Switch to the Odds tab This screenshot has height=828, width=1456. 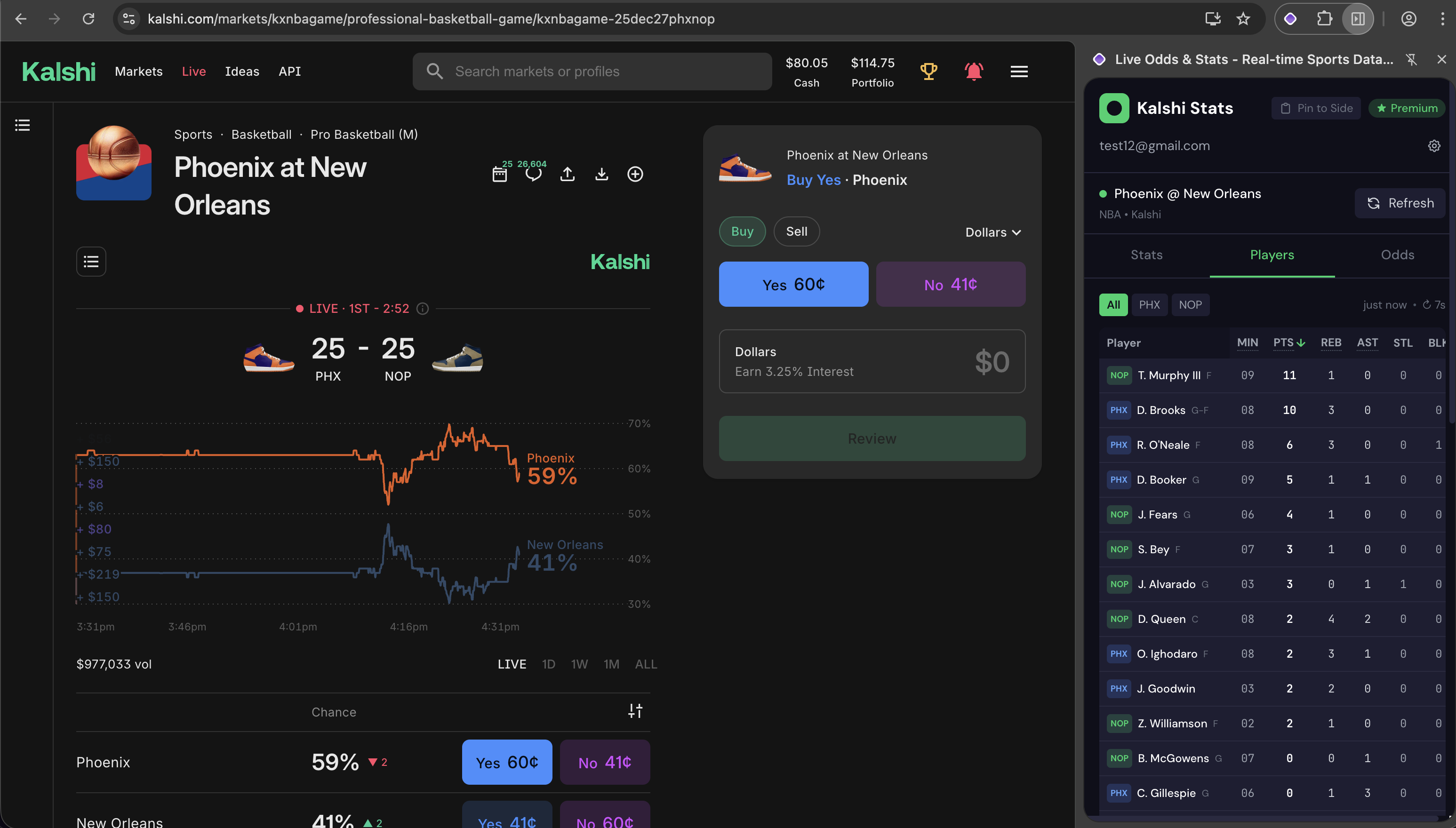[x=1397, y=255]
